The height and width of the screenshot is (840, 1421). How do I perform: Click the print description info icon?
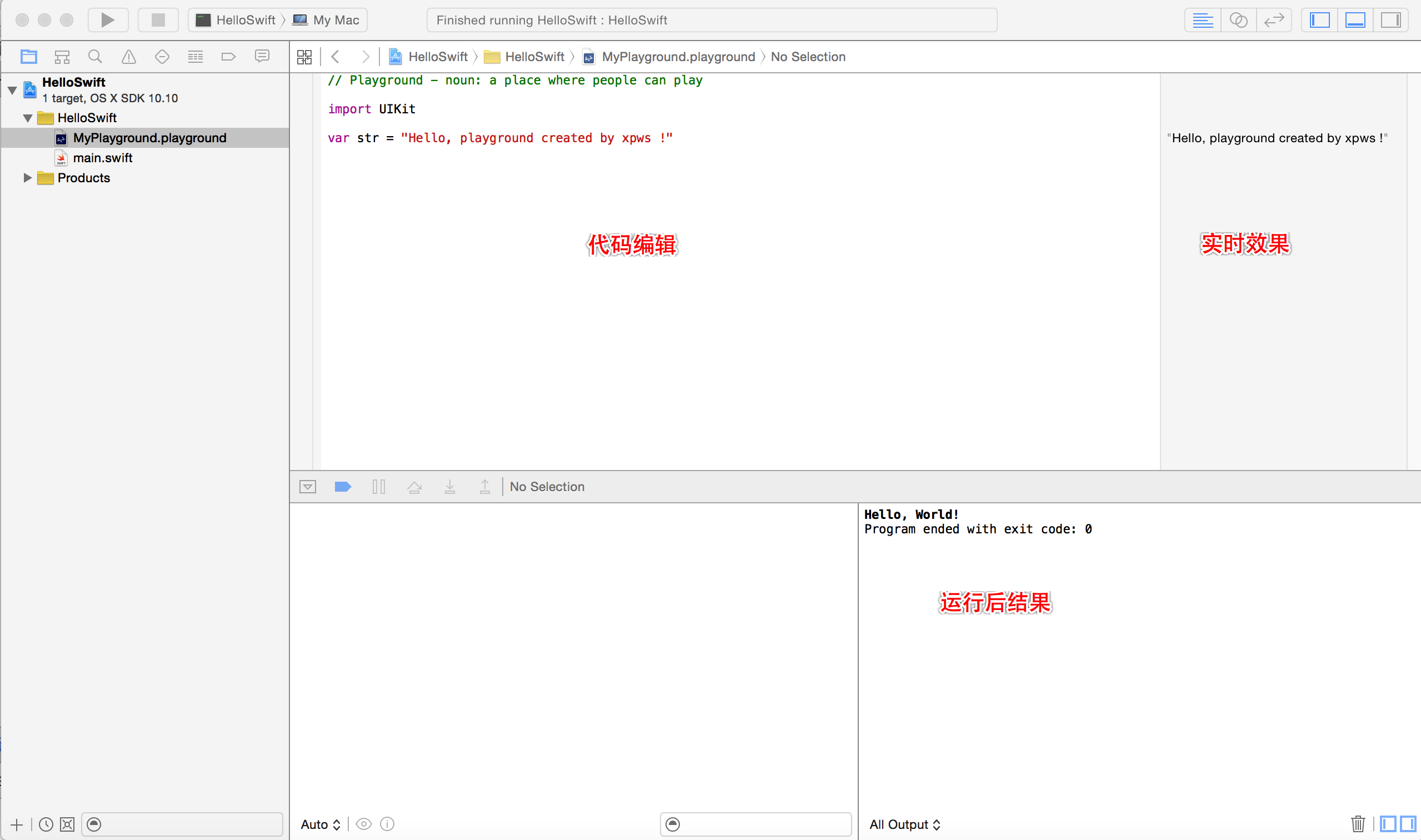point(387,824)
